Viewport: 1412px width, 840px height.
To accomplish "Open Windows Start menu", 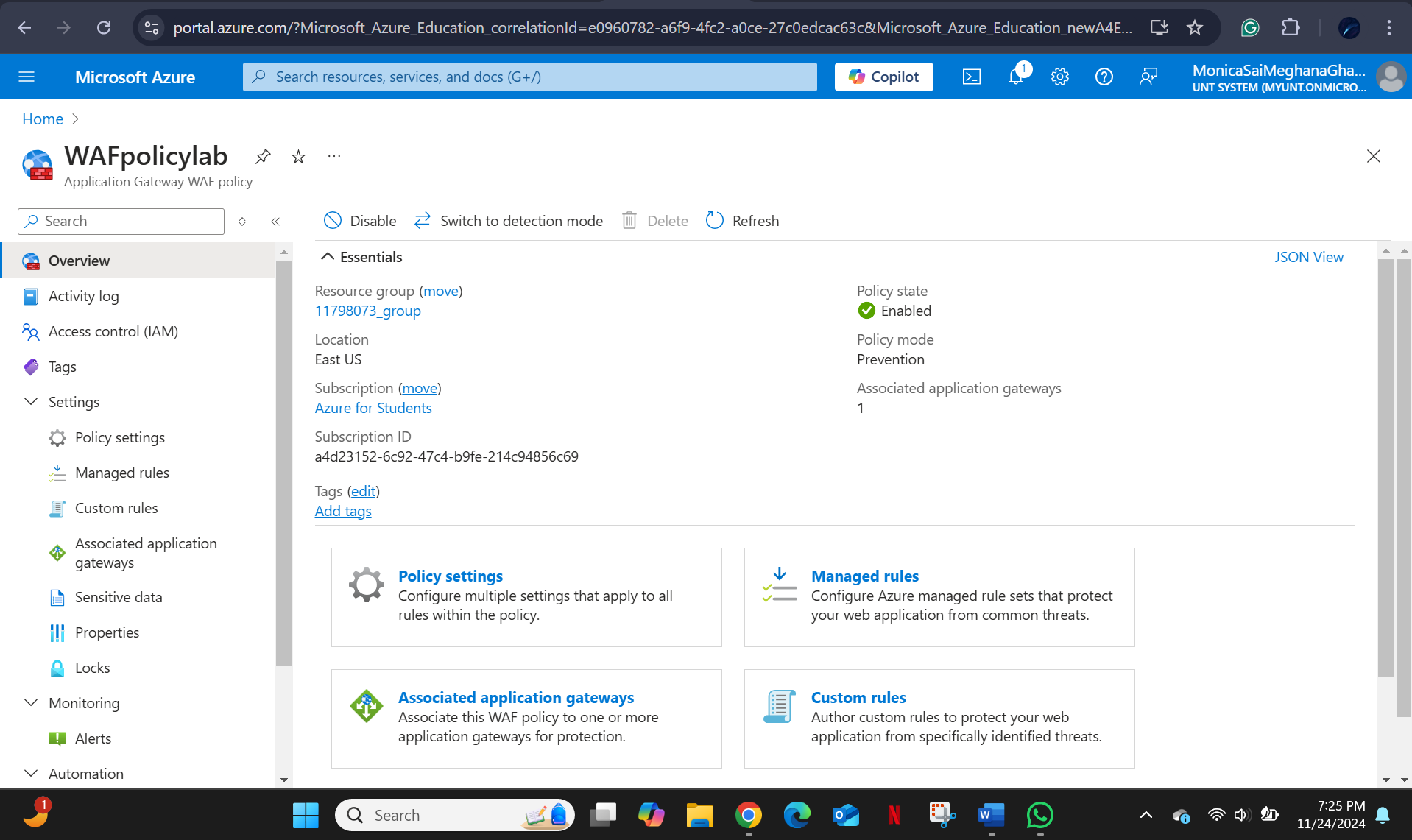I will [x=306, y=815].
